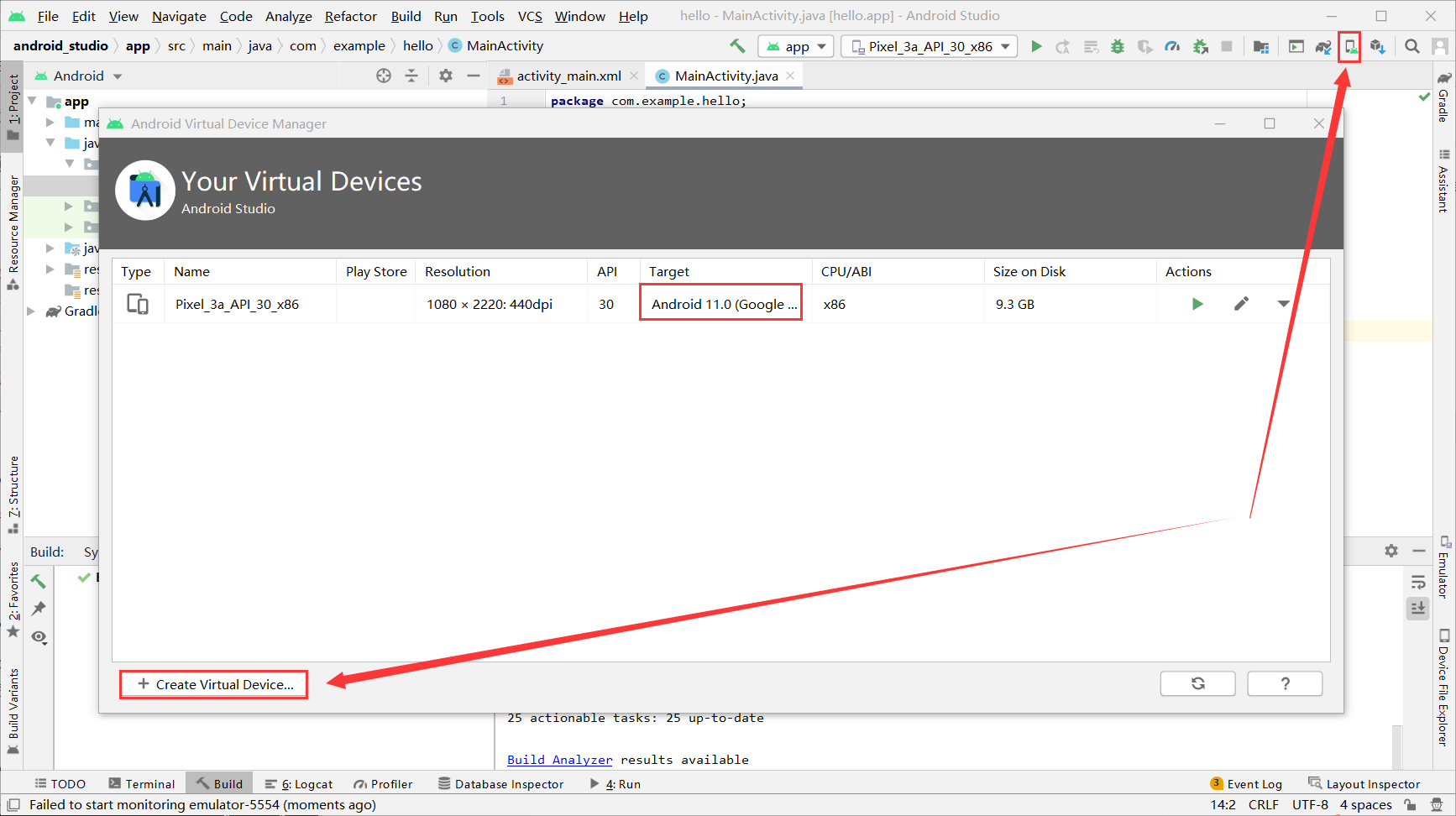Click the 4 spaces indent indicator
Screen dimensions: 1456x816
(1365, 804)
